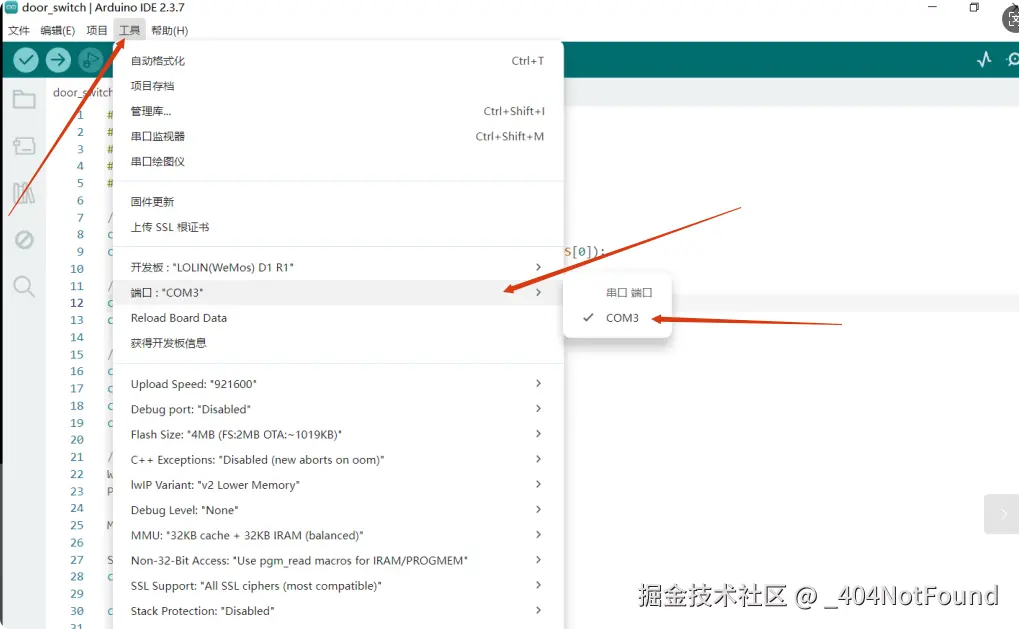Open the Sketchbook folder sidebar icon
Image resolution: width=1019 pixels, height=629 pixels.
[x=24, y=99]
